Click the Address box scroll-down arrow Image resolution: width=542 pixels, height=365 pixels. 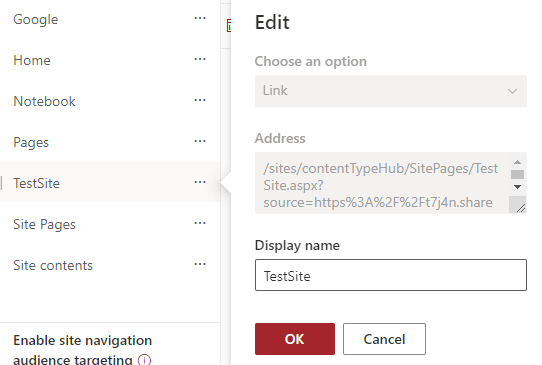coord(517,187)
